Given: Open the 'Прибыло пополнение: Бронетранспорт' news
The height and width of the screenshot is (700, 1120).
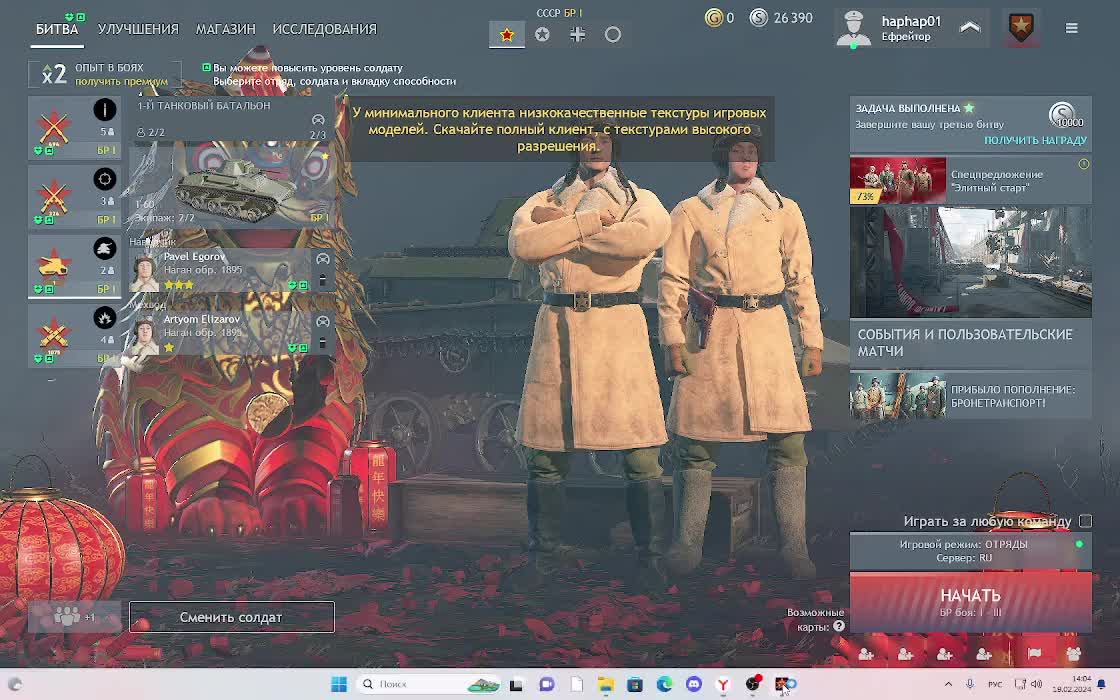Looking at the screenshot, I should [x=970, y=396].
